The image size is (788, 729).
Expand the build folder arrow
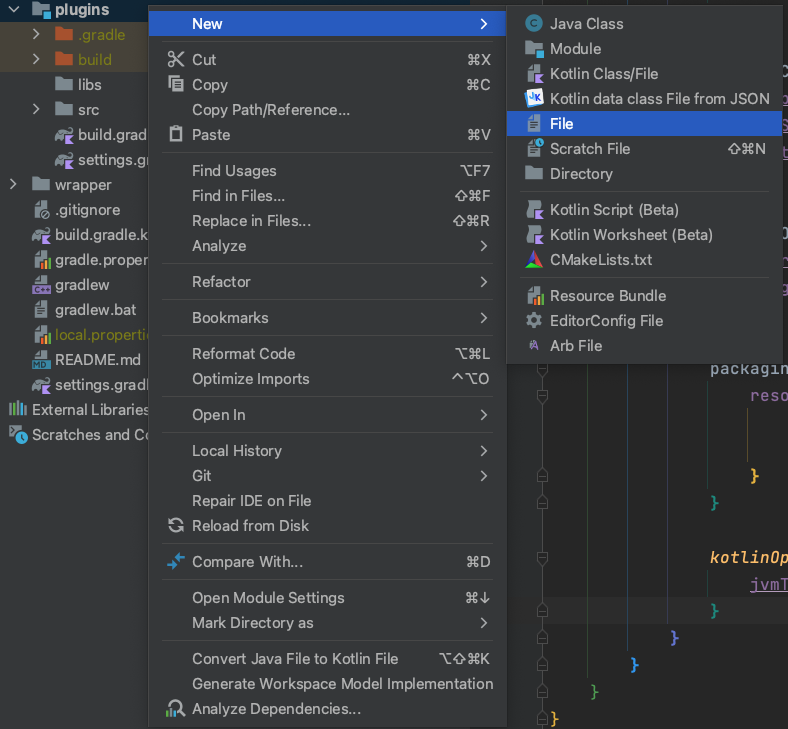coord(36,59)
